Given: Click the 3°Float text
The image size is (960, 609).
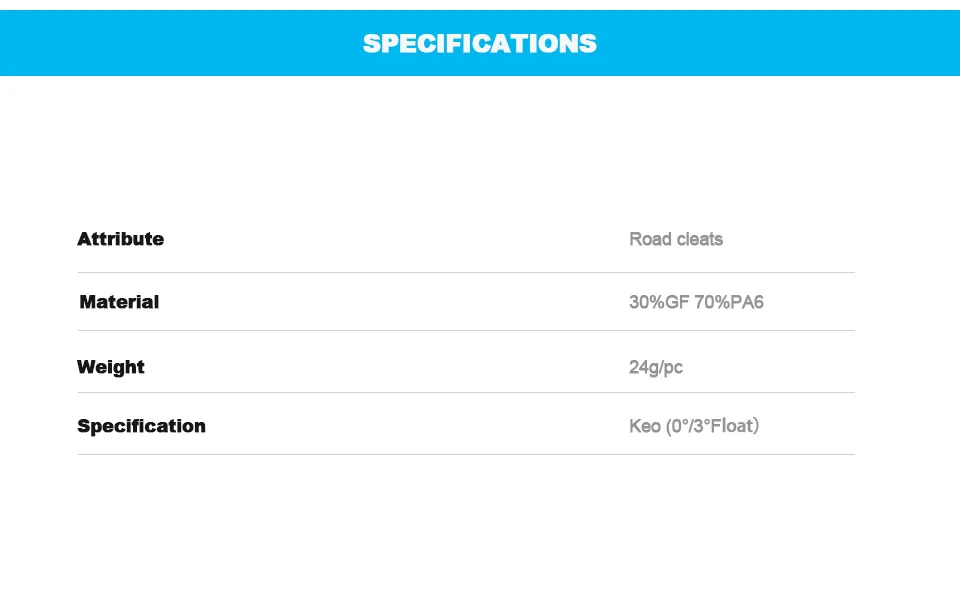Looking at the screenshot, I should pyautogui.click(x=723, y=425).
